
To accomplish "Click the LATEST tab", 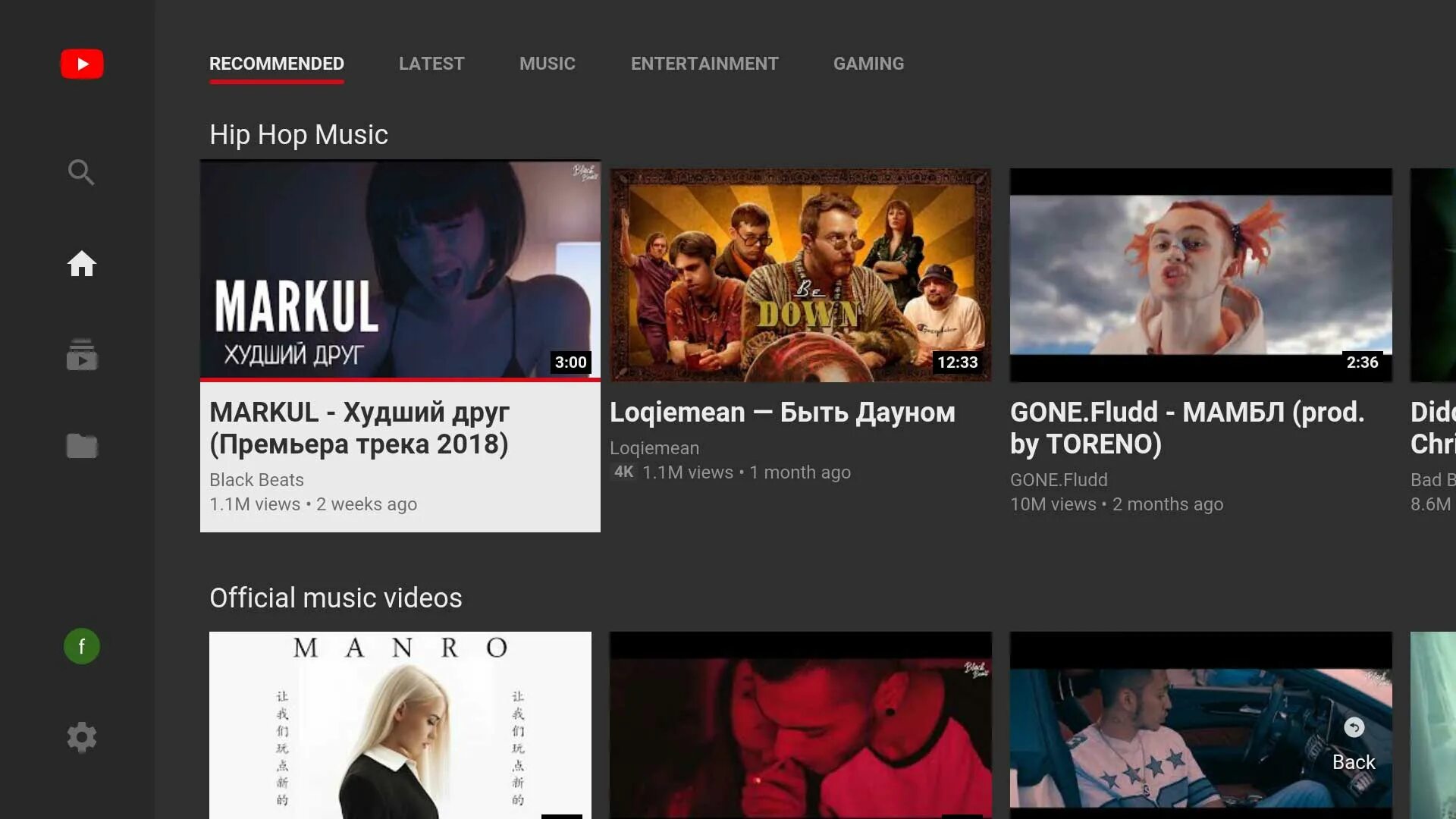I will click(432, 64).
